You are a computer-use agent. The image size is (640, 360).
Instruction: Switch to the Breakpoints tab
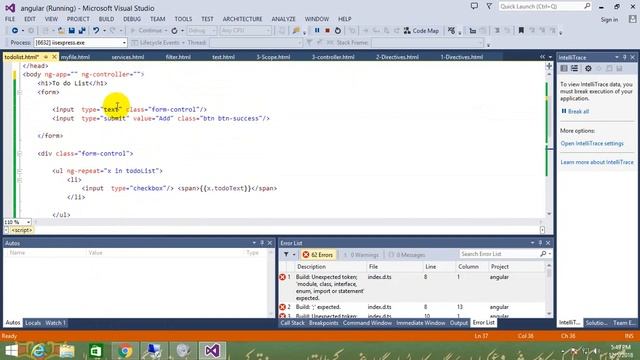pyautogui.click(x=324, y=323)
